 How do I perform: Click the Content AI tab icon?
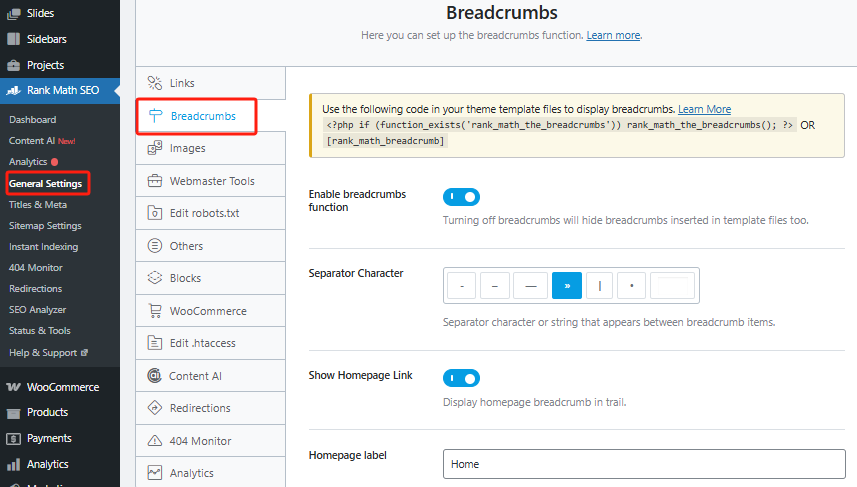[155, 376]
